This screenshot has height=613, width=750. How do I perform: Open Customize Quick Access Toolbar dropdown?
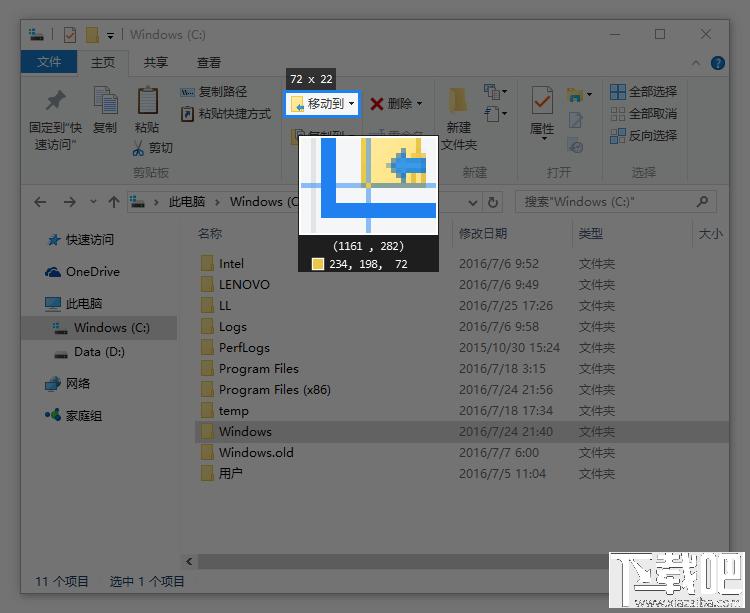(x=110, y=35)
